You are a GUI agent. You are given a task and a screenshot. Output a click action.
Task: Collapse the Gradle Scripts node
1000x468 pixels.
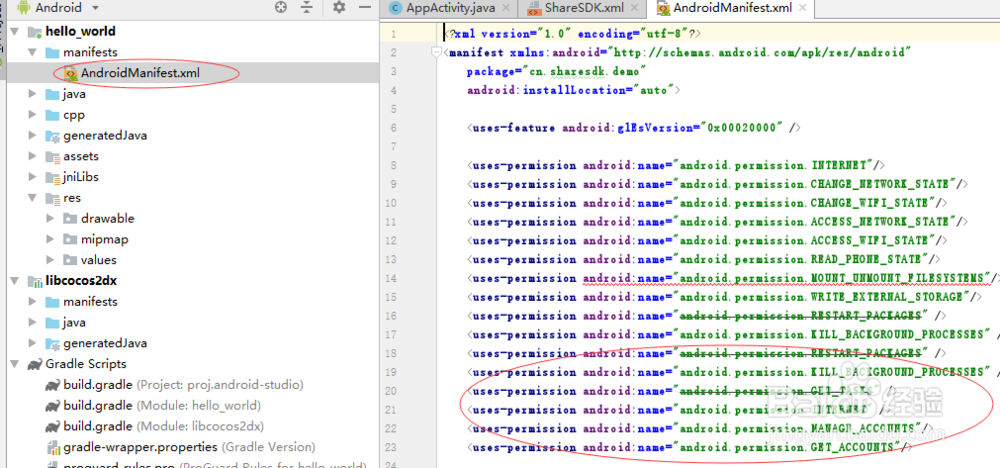tap(14, 363)
